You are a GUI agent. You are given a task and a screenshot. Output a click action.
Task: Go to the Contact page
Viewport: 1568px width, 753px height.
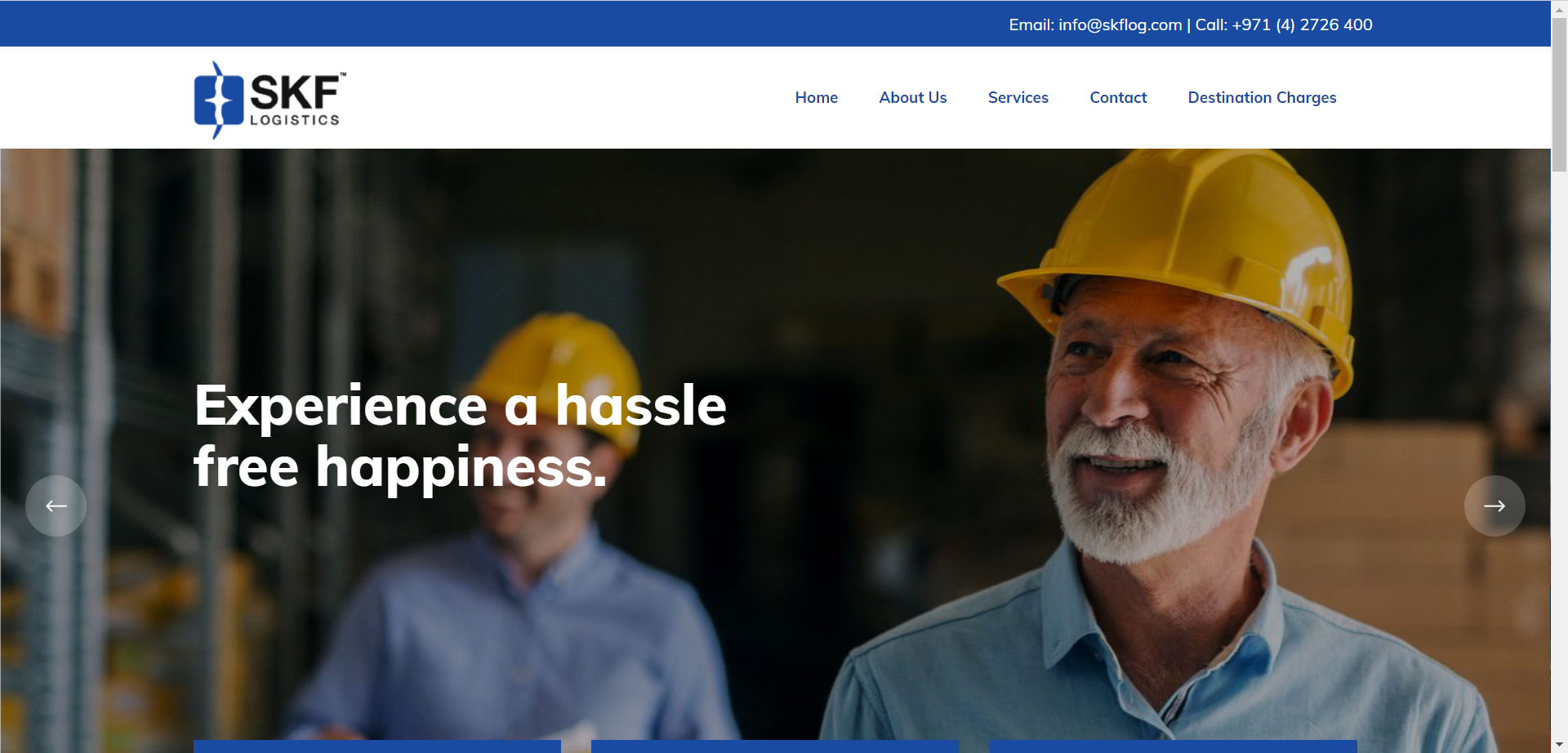(x=1118, y=97)
